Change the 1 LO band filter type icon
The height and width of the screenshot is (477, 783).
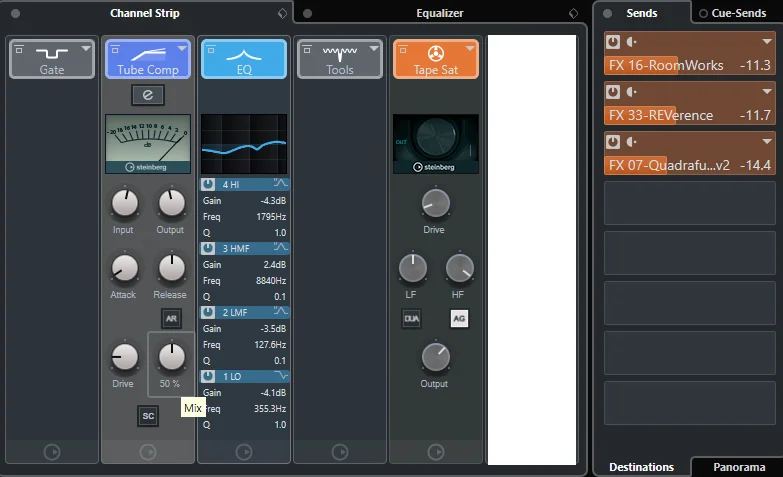pyautogui.click(x=280, y=375)
